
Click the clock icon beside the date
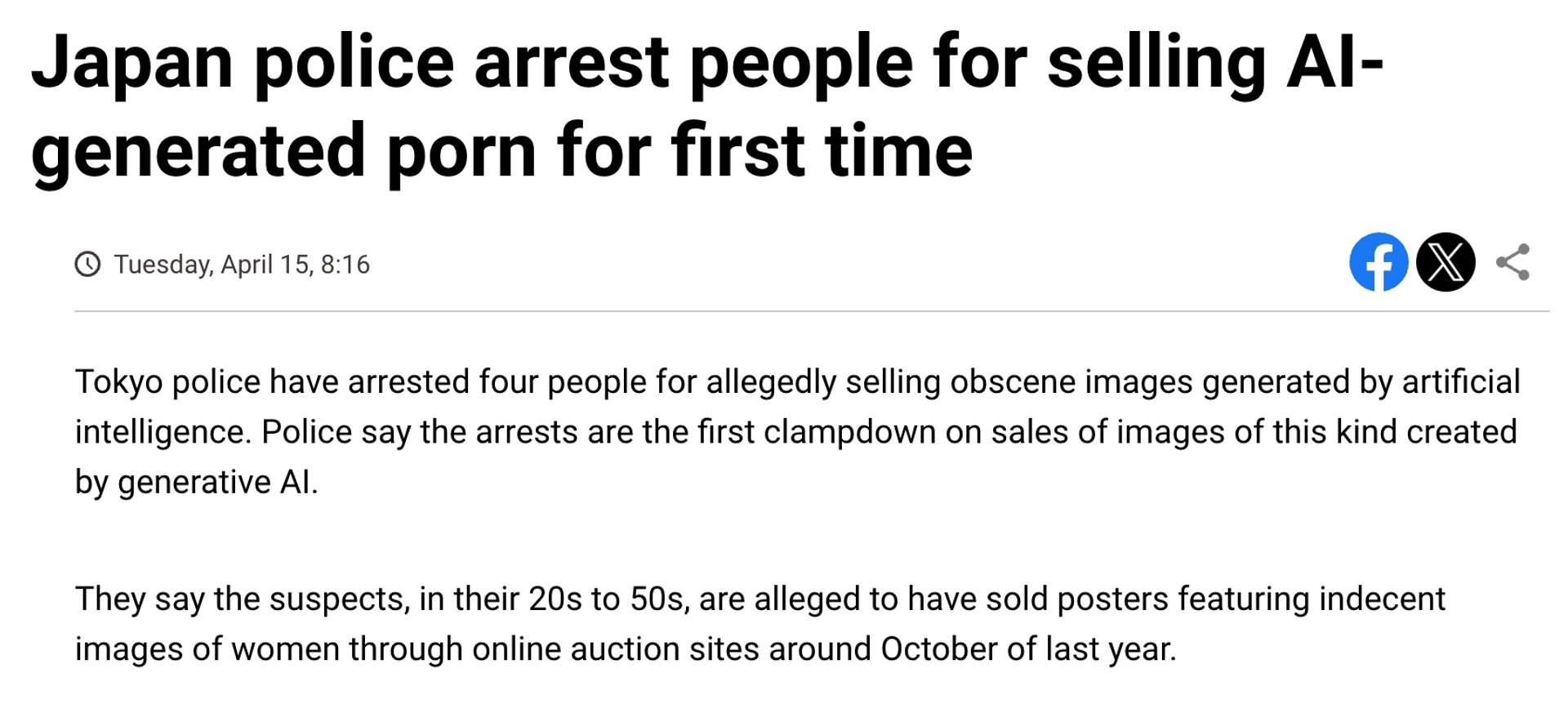[x=87, y=265]
